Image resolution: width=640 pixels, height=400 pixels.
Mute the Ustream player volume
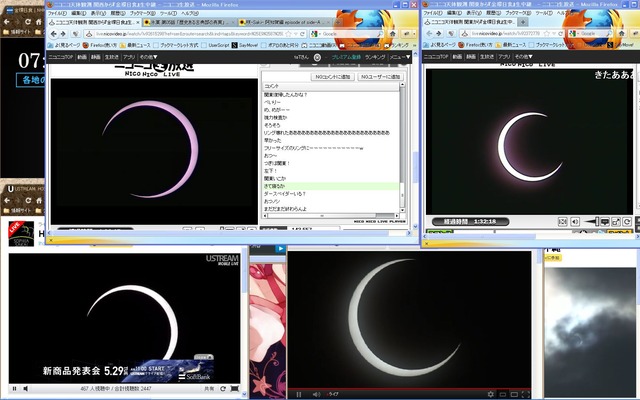pyautogui.click(x=25, y=389)
